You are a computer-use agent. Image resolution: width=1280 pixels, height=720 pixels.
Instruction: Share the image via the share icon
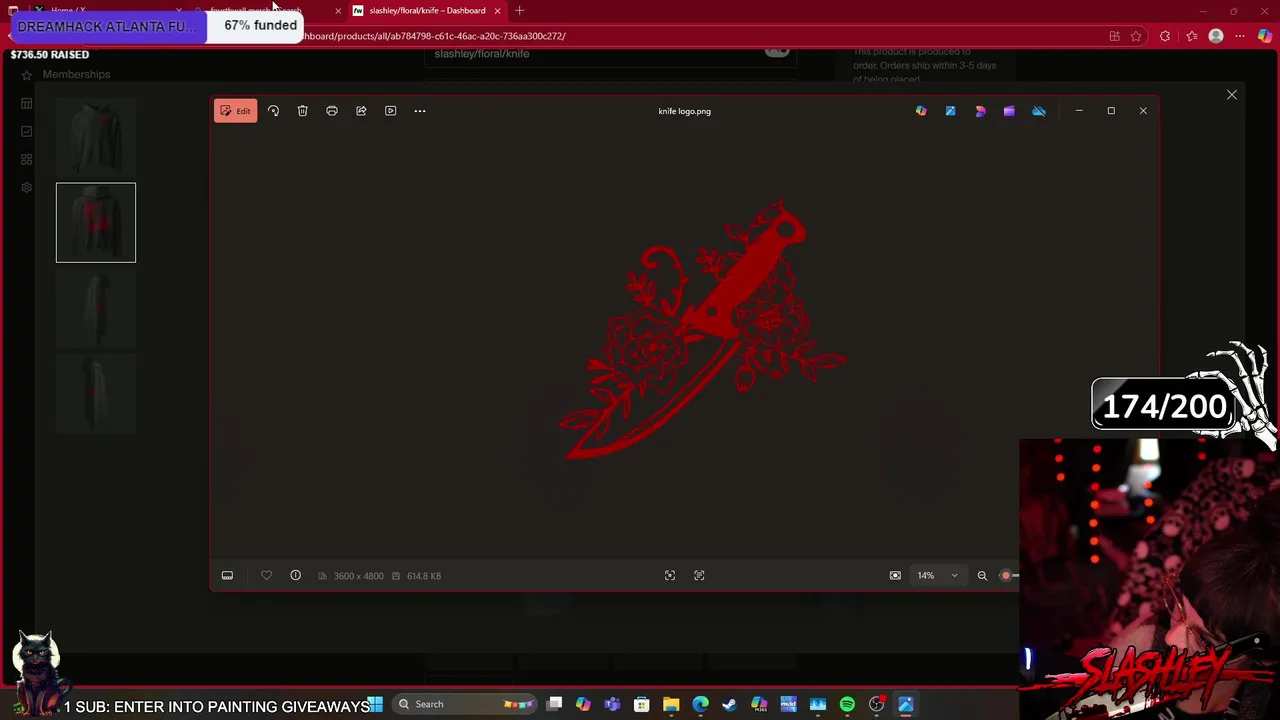coord(361,111)
